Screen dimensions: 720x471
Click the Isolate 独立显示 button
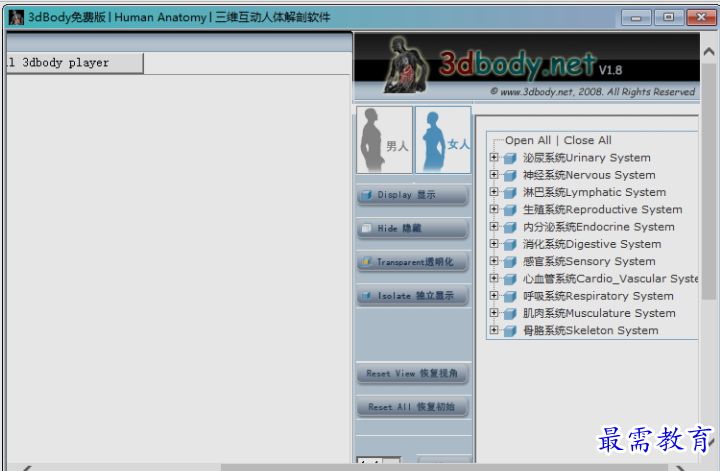pos(412,296)
